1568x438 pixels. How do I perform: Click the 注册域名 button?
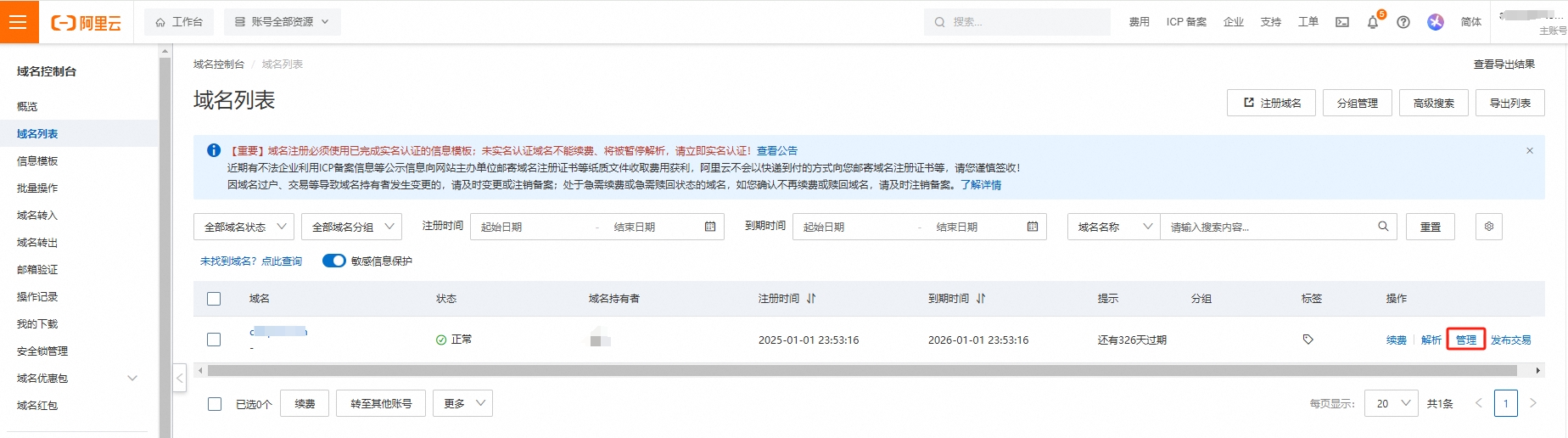1271,103
